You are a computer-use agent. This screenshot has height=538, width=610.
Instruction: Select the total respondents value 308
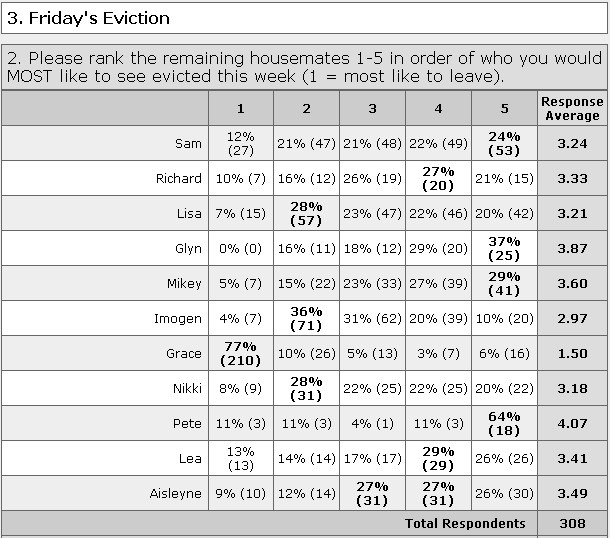tap(572, 524)
